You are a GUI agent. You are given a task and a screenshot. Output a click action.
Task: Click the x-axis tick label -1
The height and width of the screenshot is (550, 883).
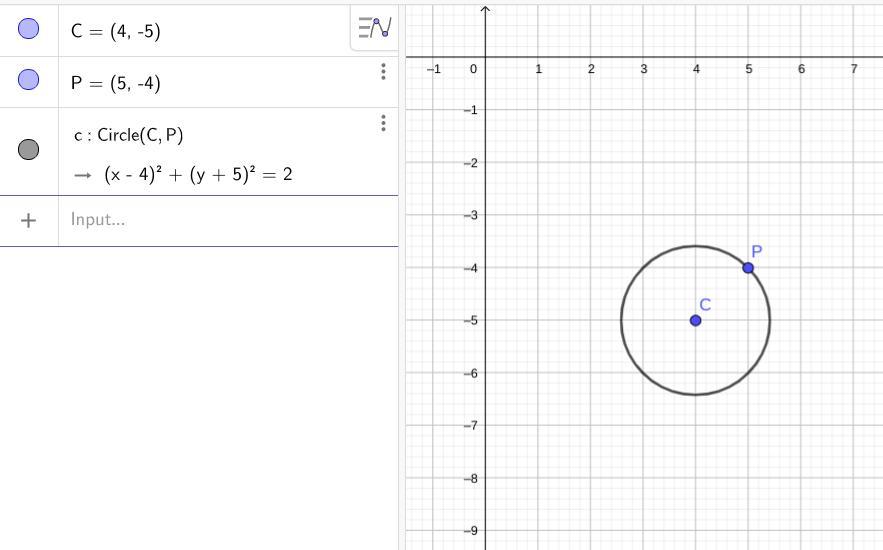pos(433,69)
